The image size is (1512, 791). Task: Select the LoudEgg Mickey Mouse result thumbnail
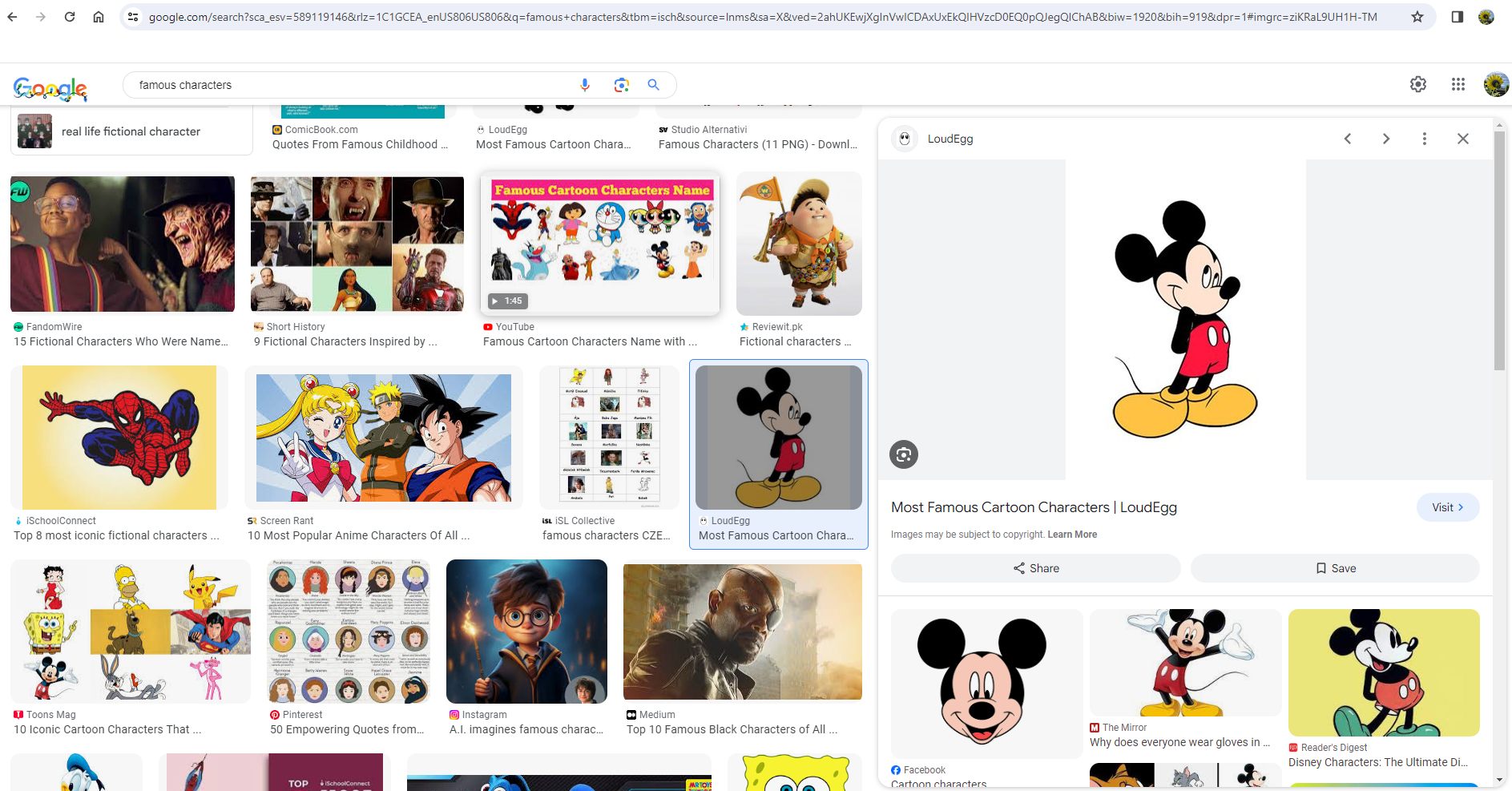[x=779, y=438]
